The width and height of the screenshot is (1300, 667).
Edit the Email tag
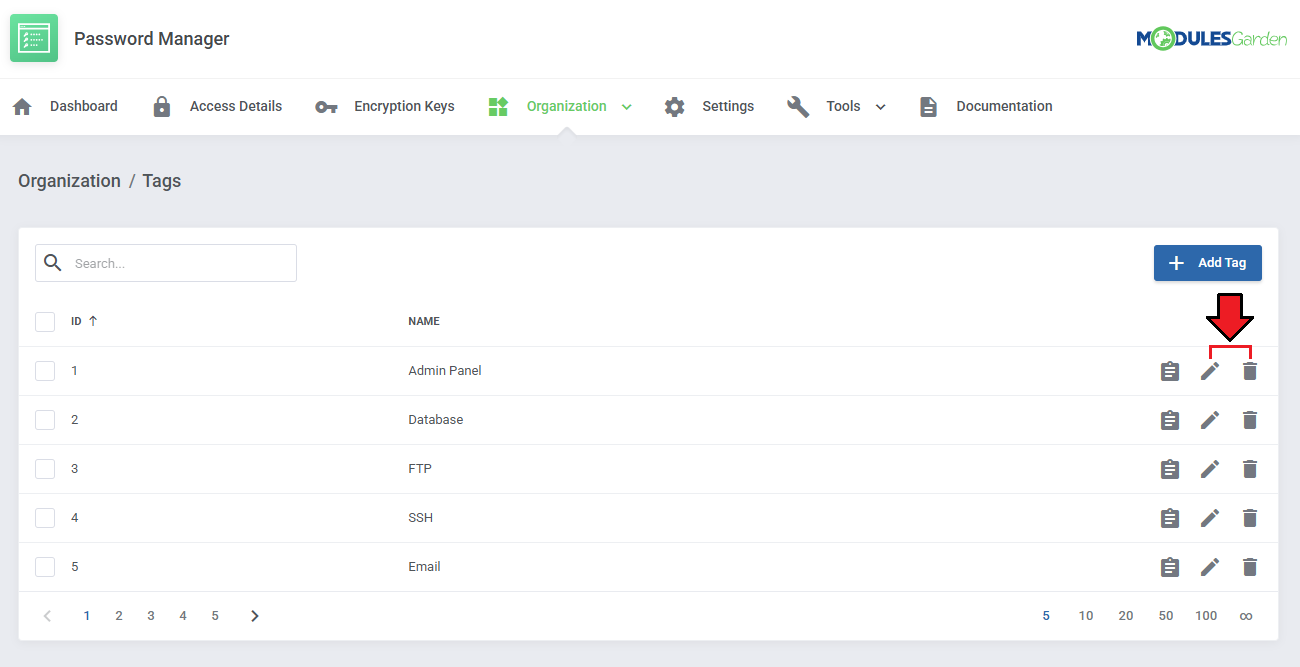1210,567
